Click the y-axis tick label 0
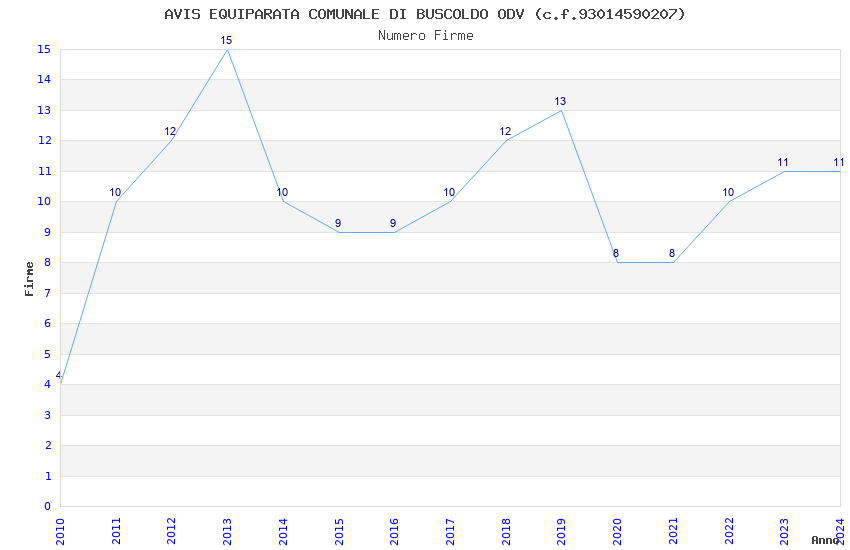850x550 pixels. tap(48, 506)
